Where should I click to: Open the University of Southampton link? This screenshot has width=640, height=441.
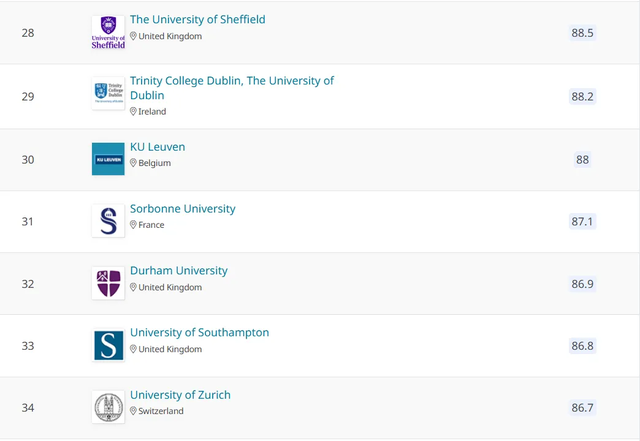pos(199,333)
